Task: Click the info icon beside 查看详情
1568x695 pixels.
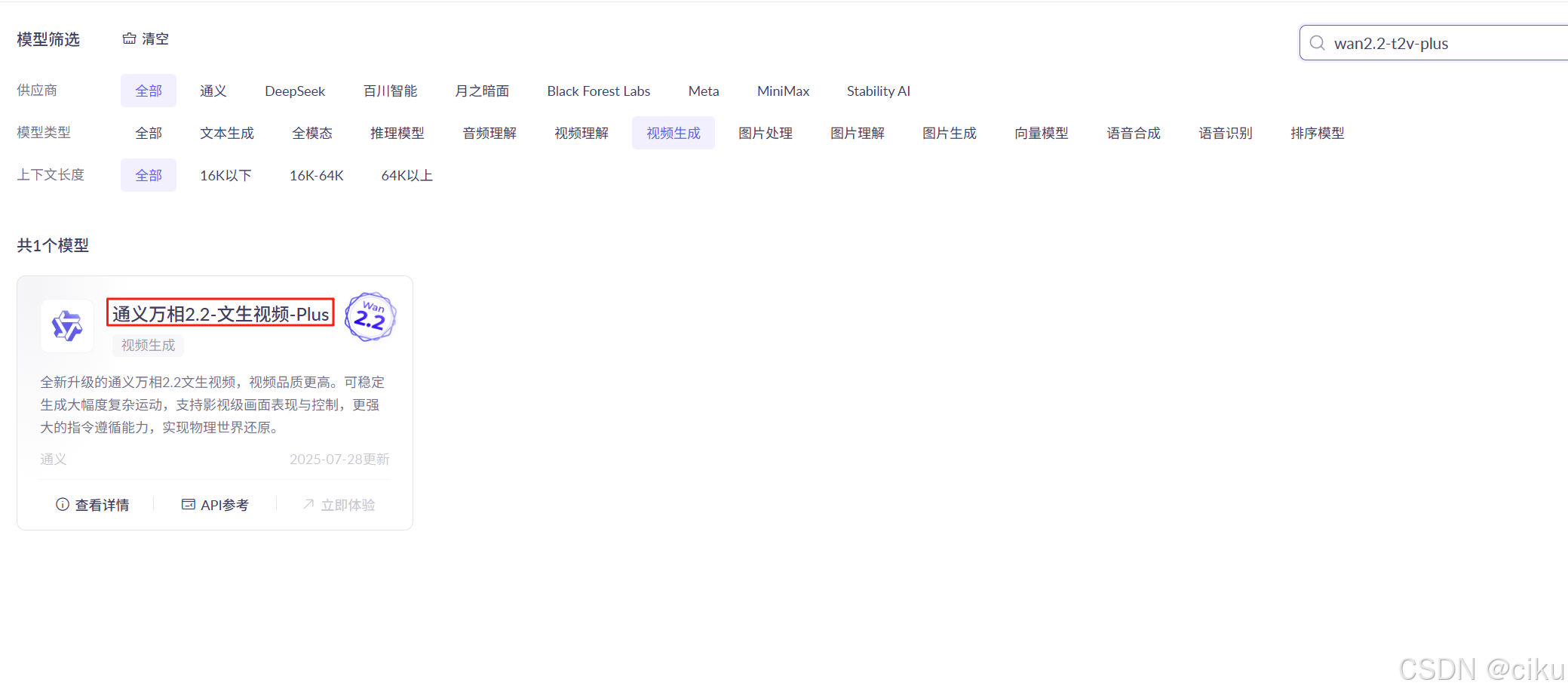Action: tap(63, 504)
